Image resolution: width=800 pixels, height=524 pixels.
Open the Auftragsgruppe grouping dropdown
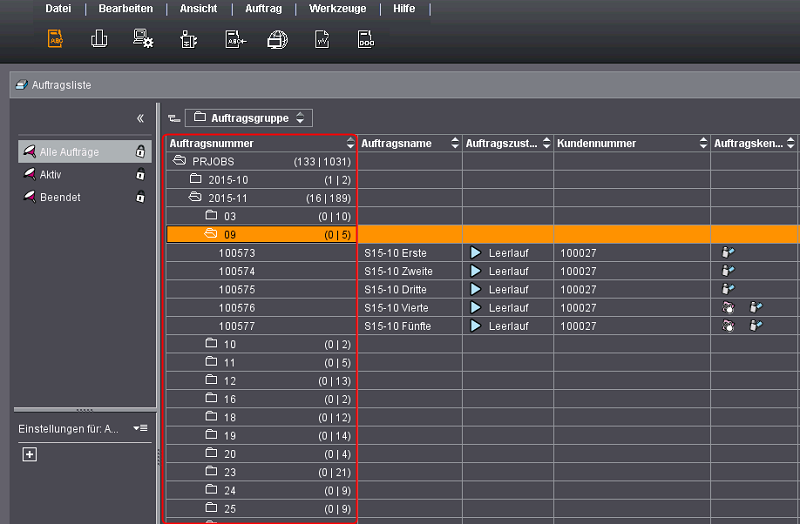pos(249,118)
